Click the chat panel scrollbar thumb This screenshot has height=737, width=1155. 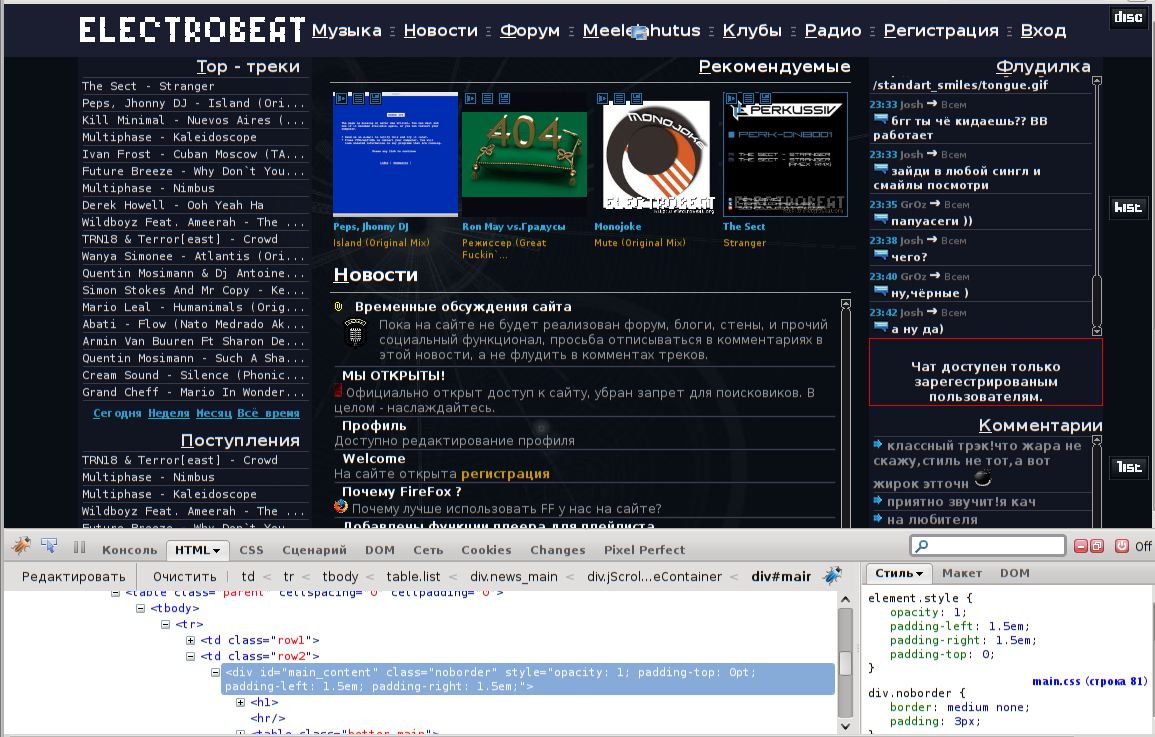coord(1096,300)
